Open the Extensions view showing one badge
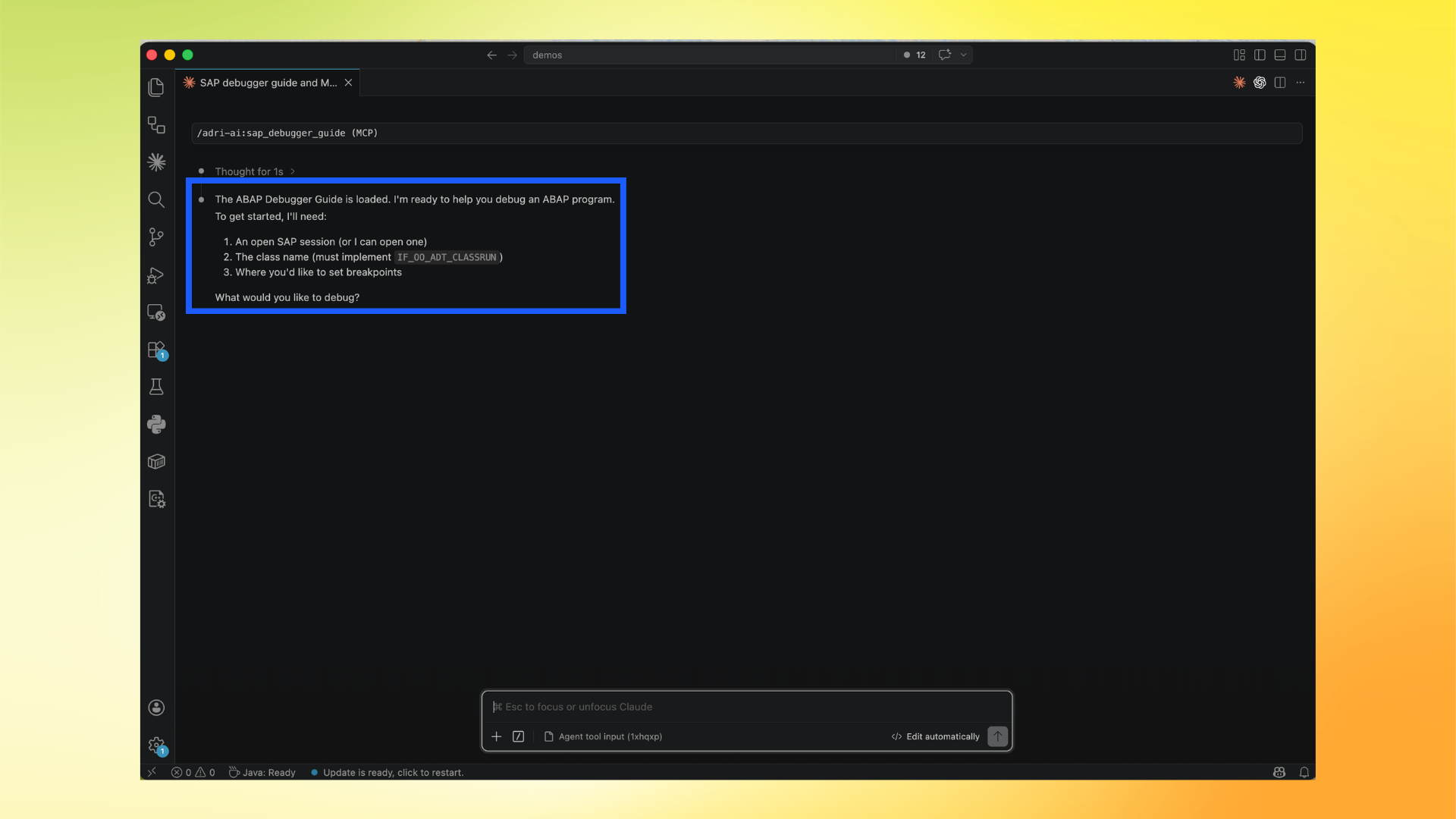 tap(156, 350)
